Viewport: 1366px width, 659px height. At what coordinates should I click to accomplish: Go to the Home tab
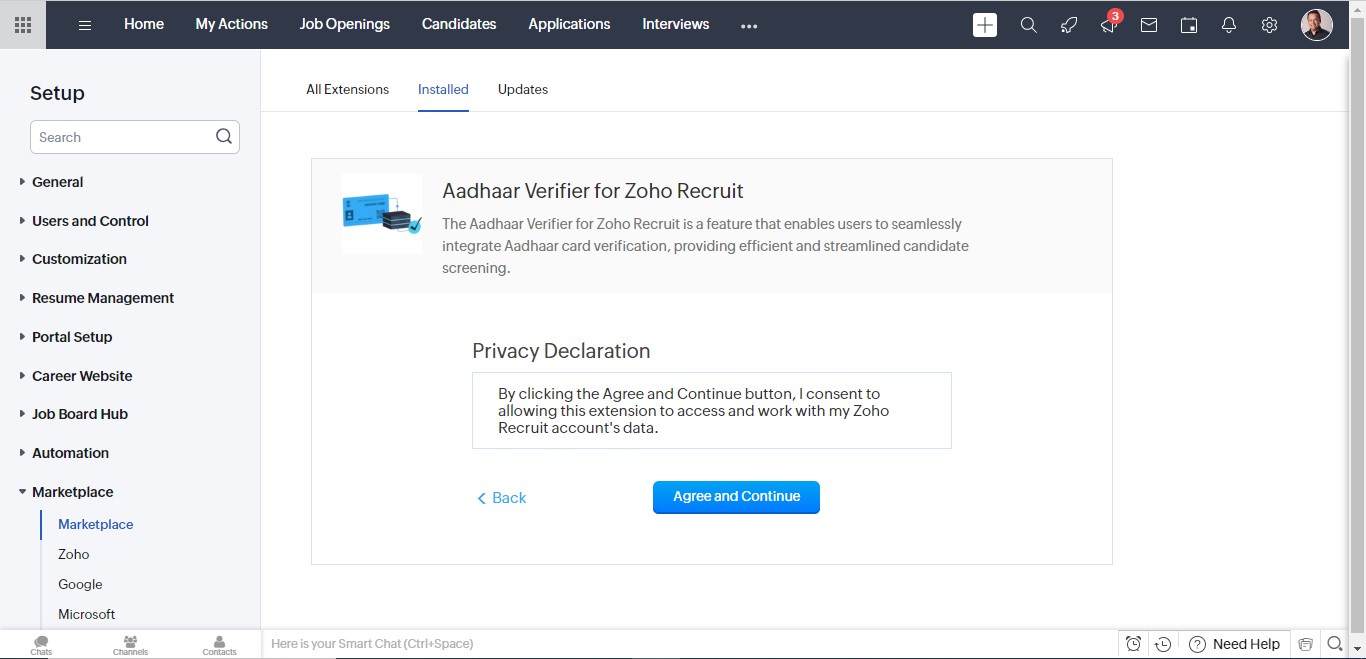[x=144, y=24]
